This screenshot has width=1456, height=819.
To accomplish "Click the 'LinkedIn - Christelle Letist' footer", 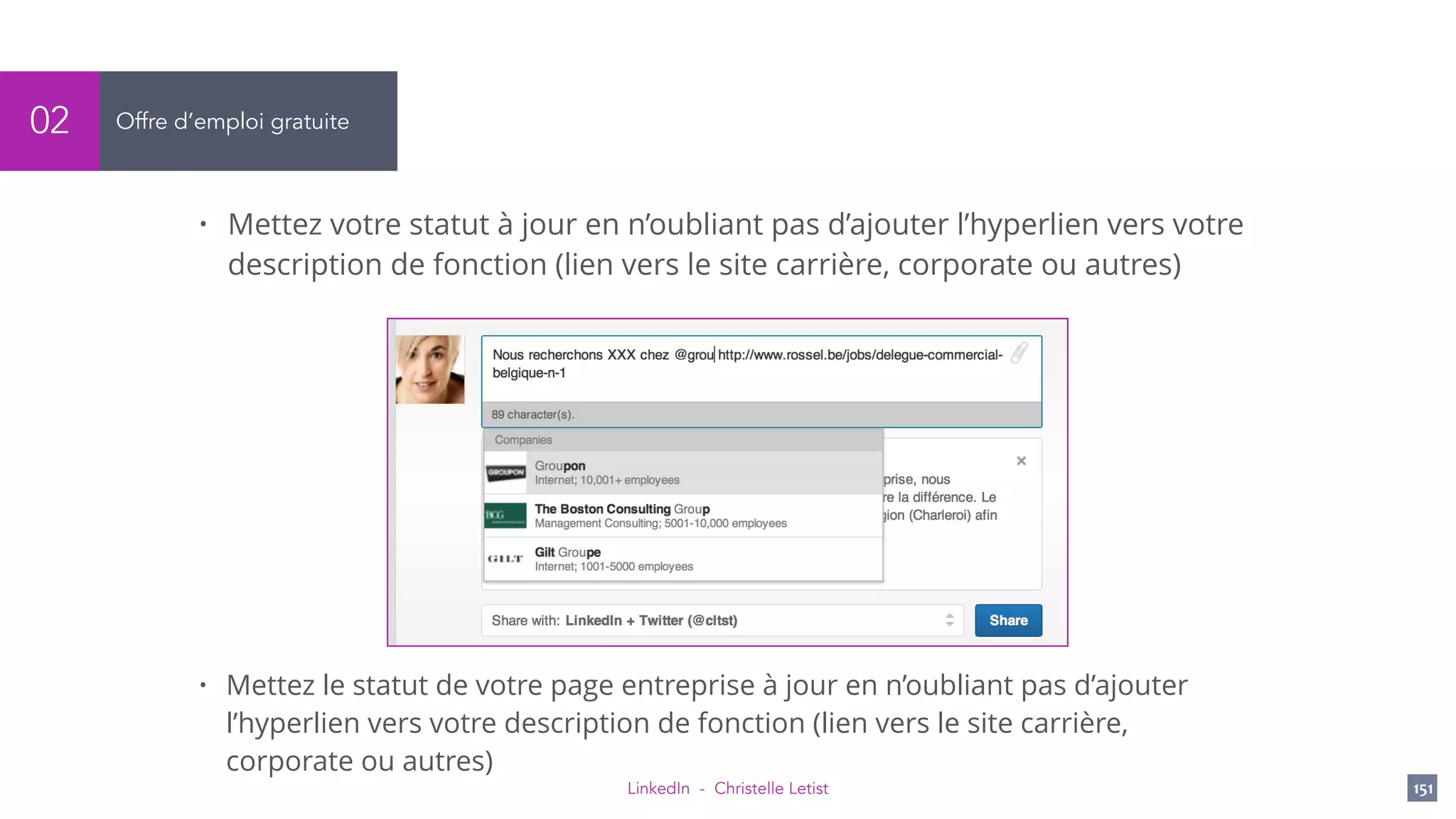I will [727, 788].
